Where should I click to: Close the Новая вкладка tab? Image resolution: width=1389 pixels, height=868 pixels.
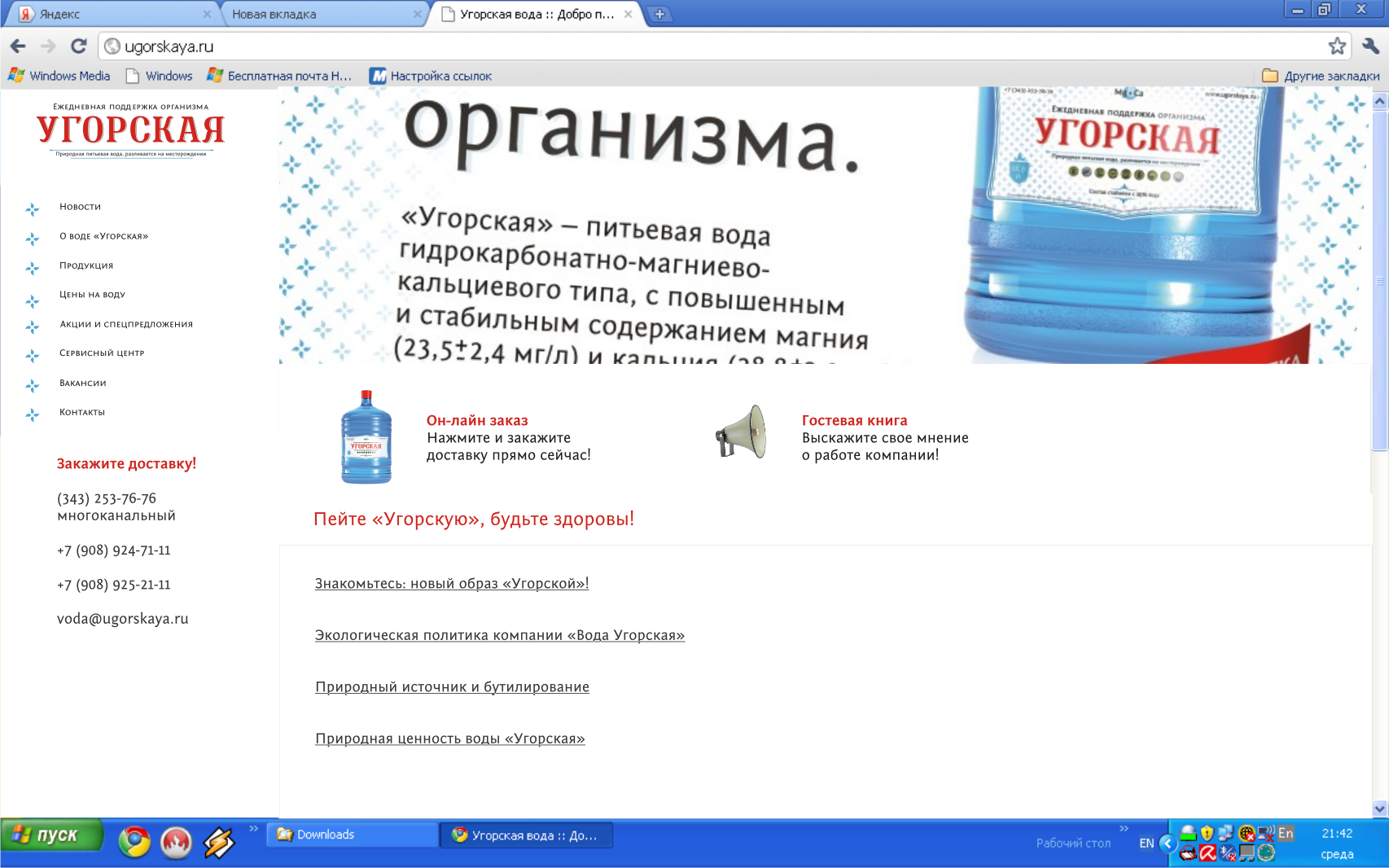(x=418, y=14)
